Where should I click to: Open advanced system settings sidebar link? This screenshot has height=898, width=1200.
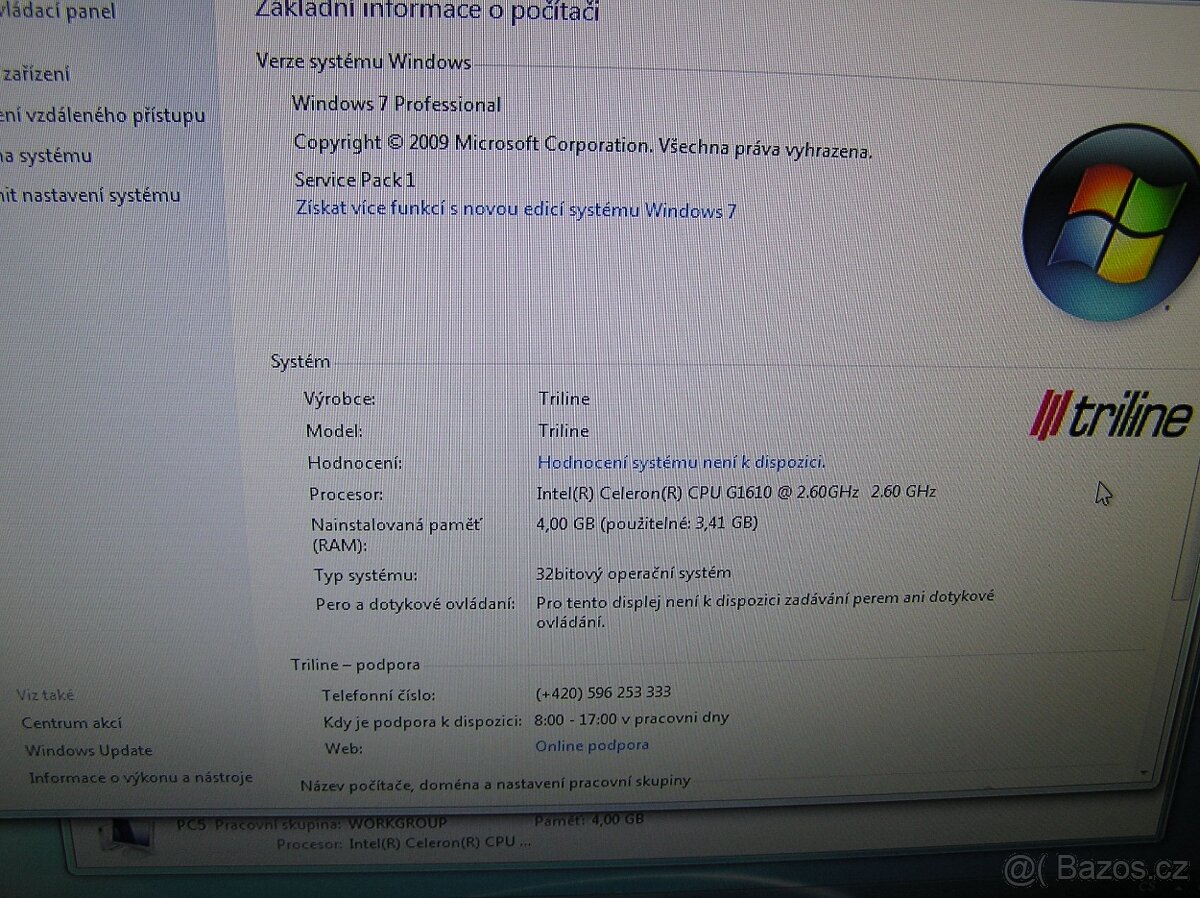click(x=90, y=195)
